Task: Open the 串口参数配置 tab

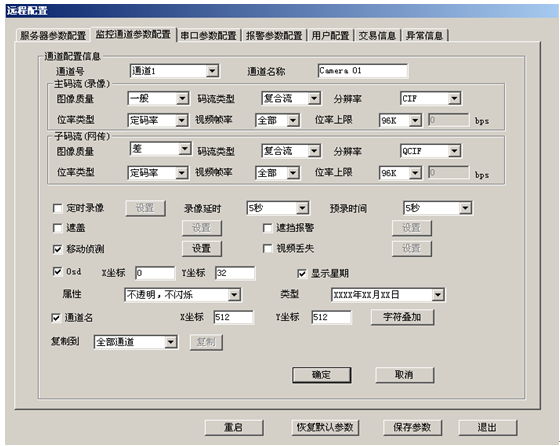Action: pos(209,35)
